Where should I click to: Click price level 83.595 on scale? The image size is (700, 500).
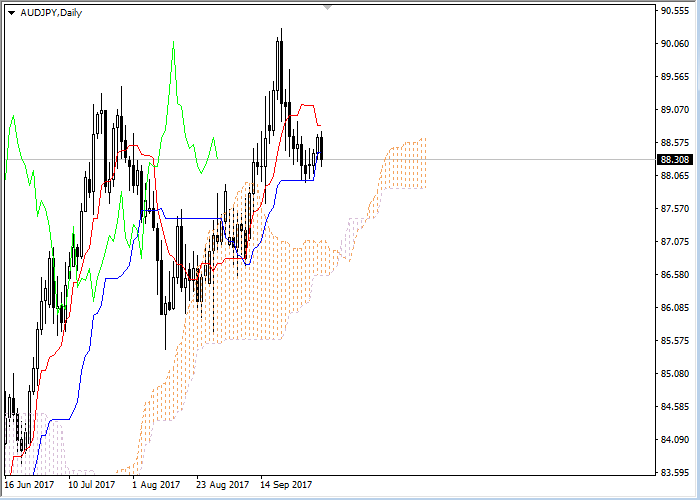click(675, 472)
